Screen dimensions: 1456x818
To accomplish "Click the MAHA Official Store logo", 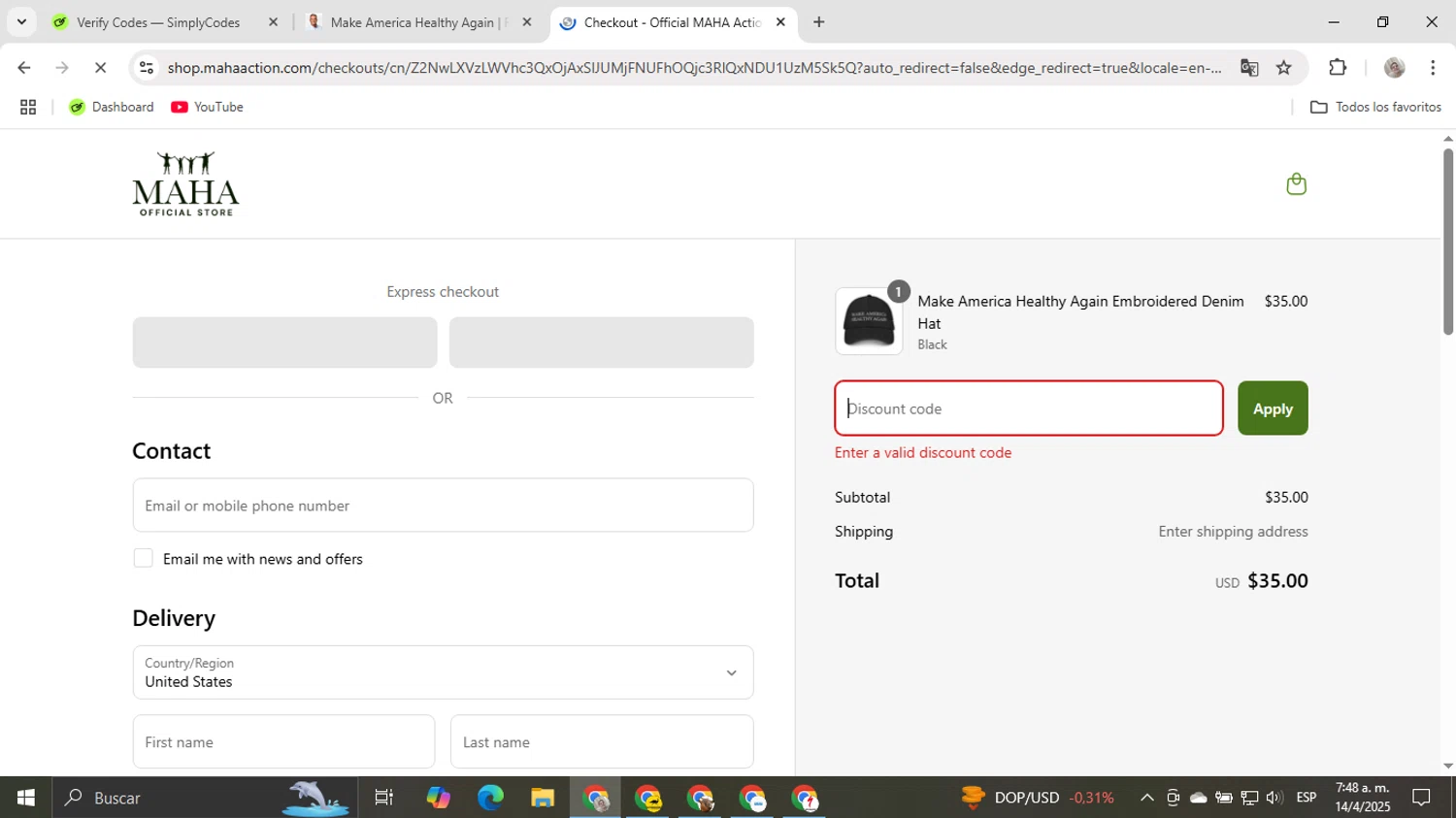I will pyautogui.click(x=185, y=183).
